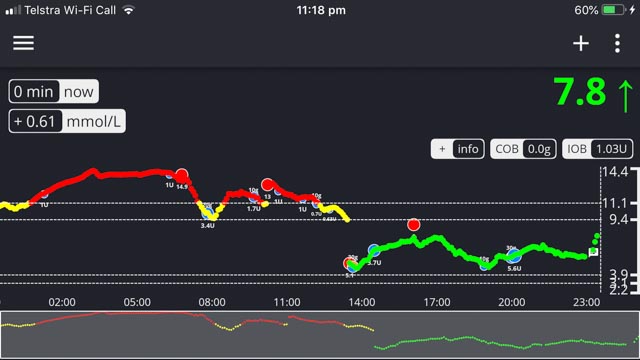Tap the 14:00 time axis label
640x360 pixels.
362,302
